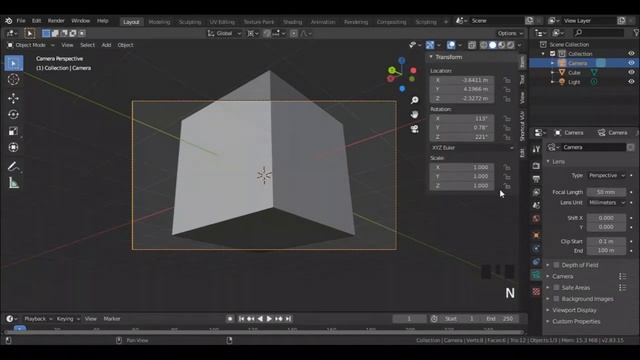Open the Output properties tab icon
This screenshot has height=360, width=640.
(536, 179)
